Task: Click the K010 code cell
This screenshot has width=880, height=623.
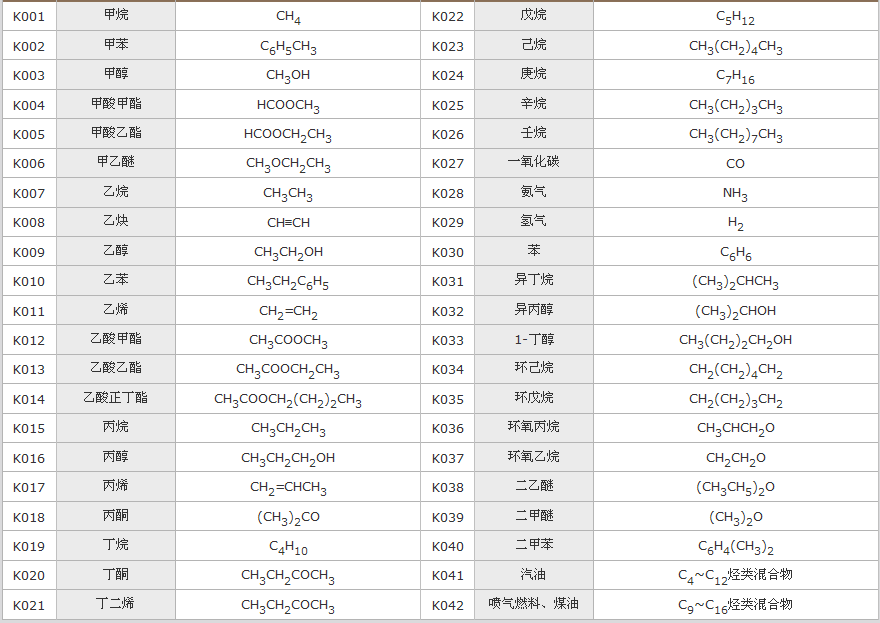Action: pyautogui.click(x=29, y=282)
